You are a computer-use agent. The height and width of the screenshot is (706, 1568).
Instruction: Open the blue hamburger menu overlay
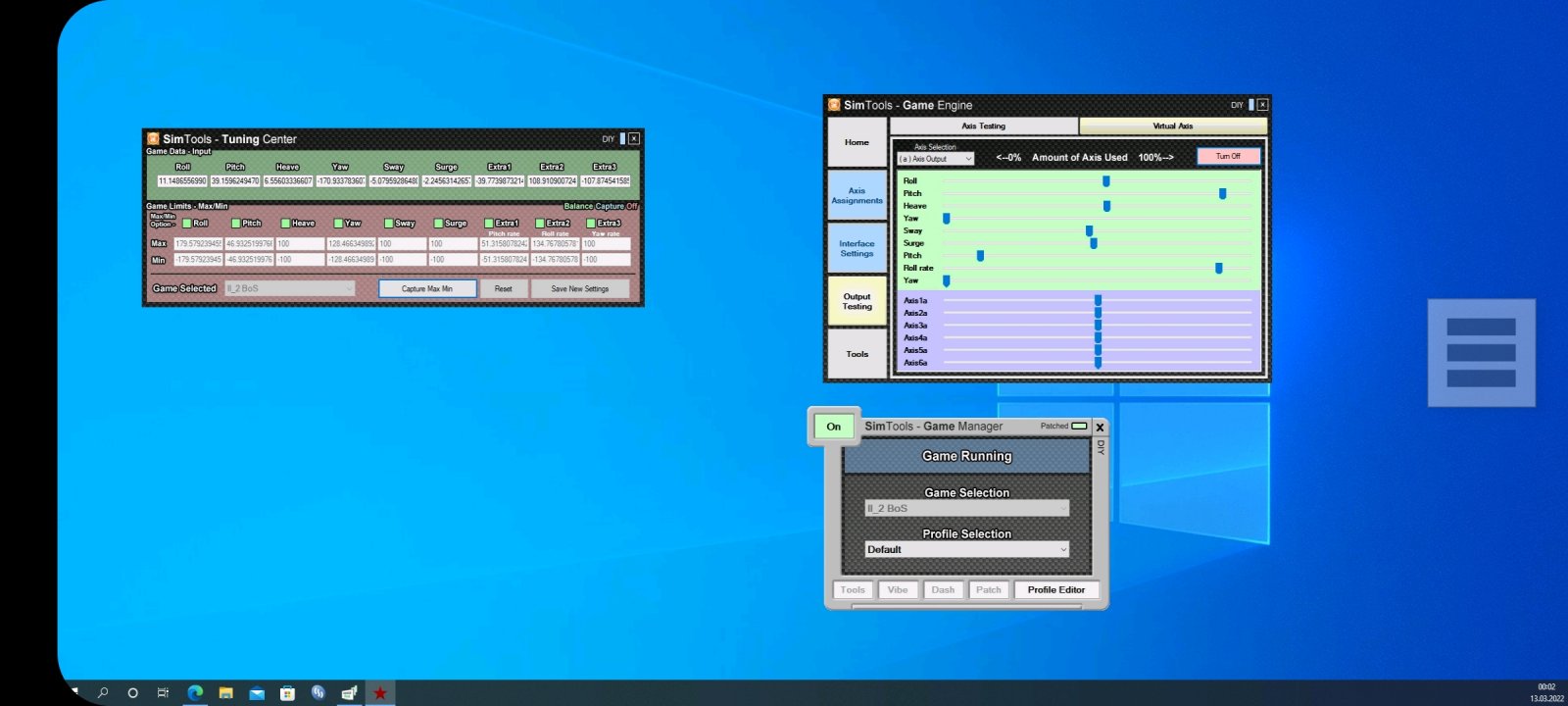(1481, 353)
